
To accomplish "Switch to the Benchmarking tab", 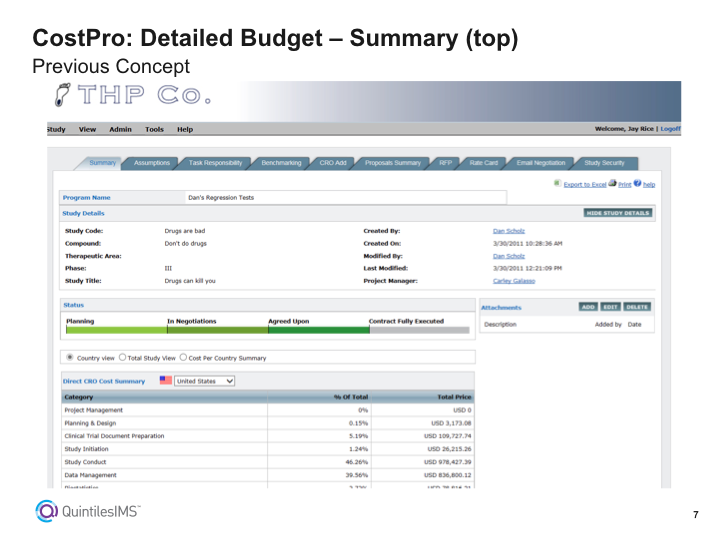I will tap(281, 163).
